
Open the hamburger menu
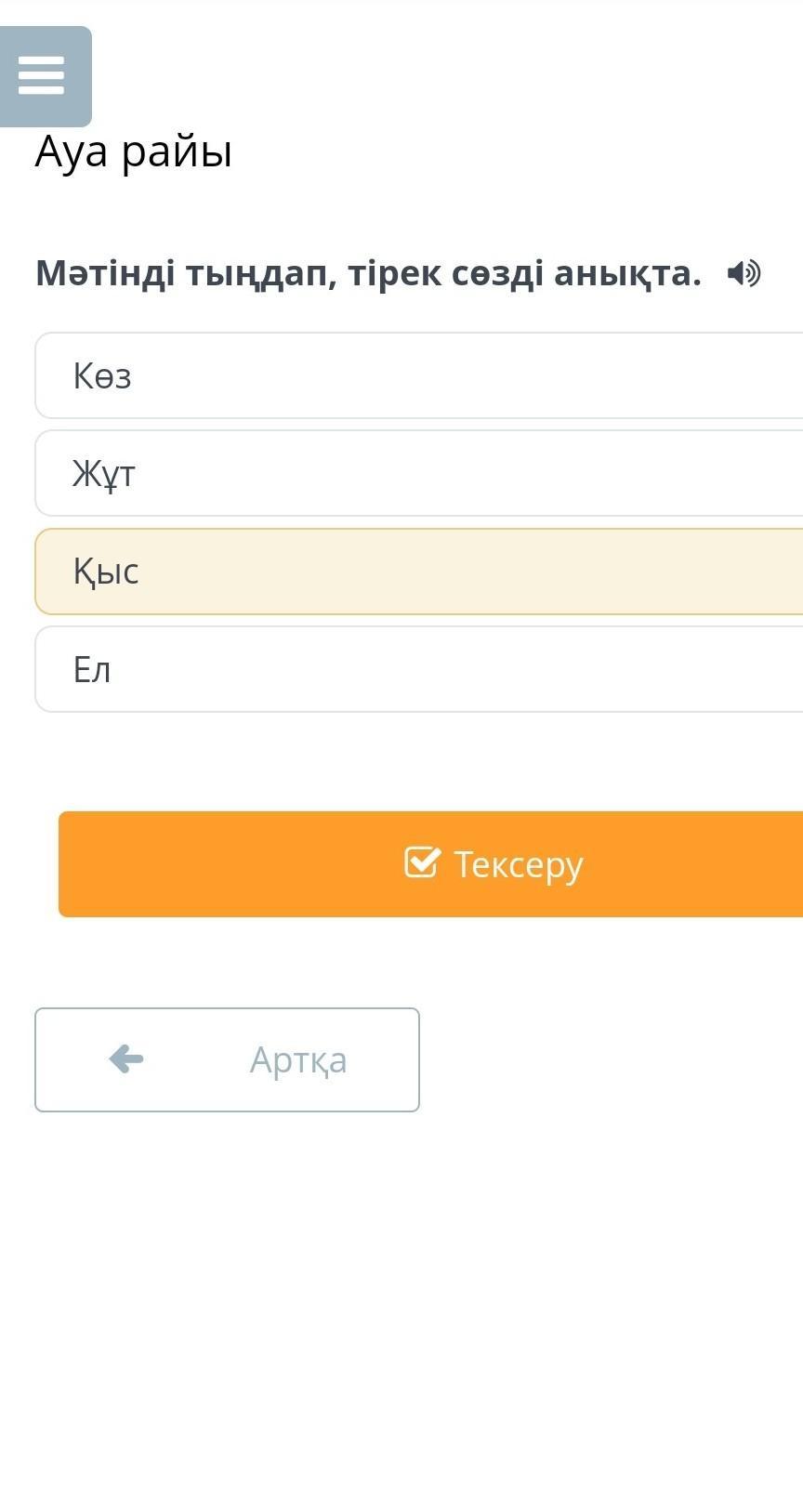click(x=42, y=75)
